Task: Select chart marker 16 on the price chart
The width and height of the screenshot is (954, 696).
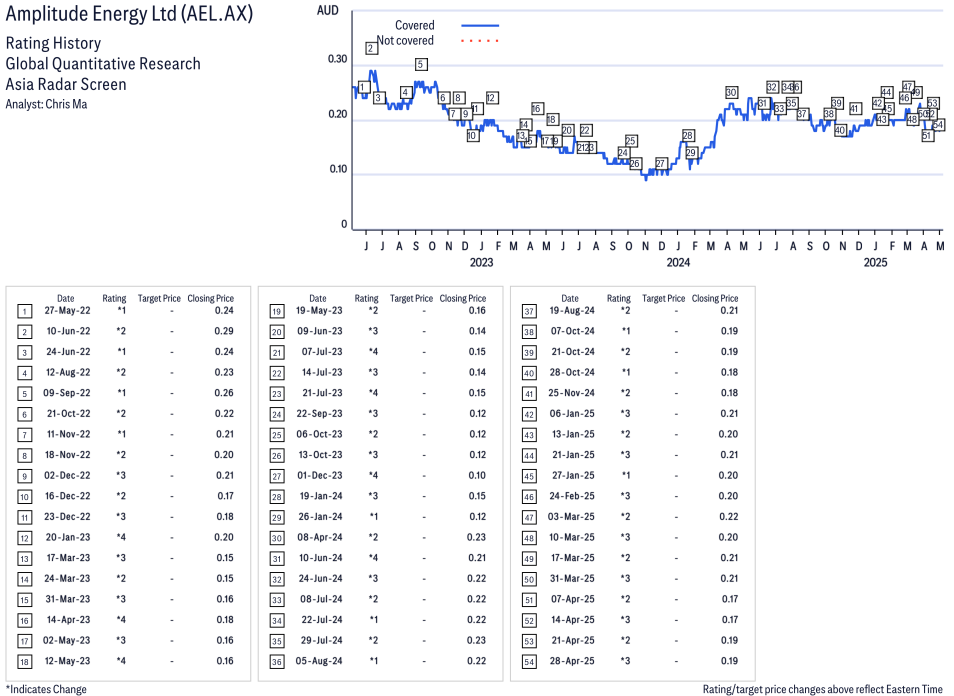Action: point(537,108)
